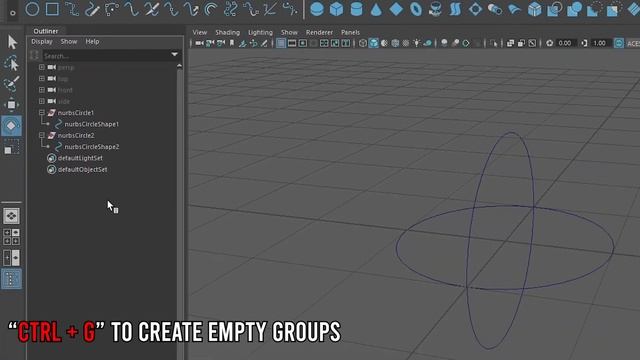Select defaultObjectSet in the Outliner
Screen dimensions: 640x360
click(x=82, y=169)
